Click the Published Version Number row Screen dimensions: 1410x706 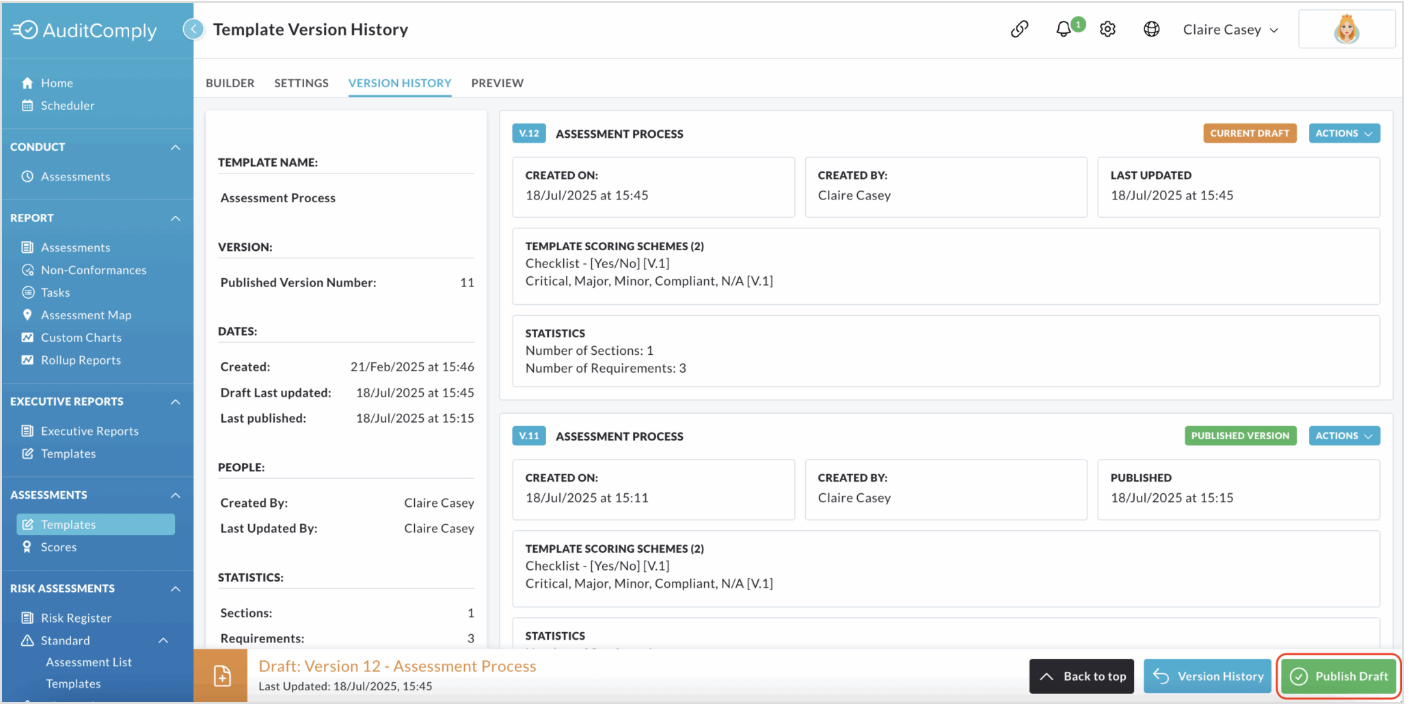[x=347, y=283]
